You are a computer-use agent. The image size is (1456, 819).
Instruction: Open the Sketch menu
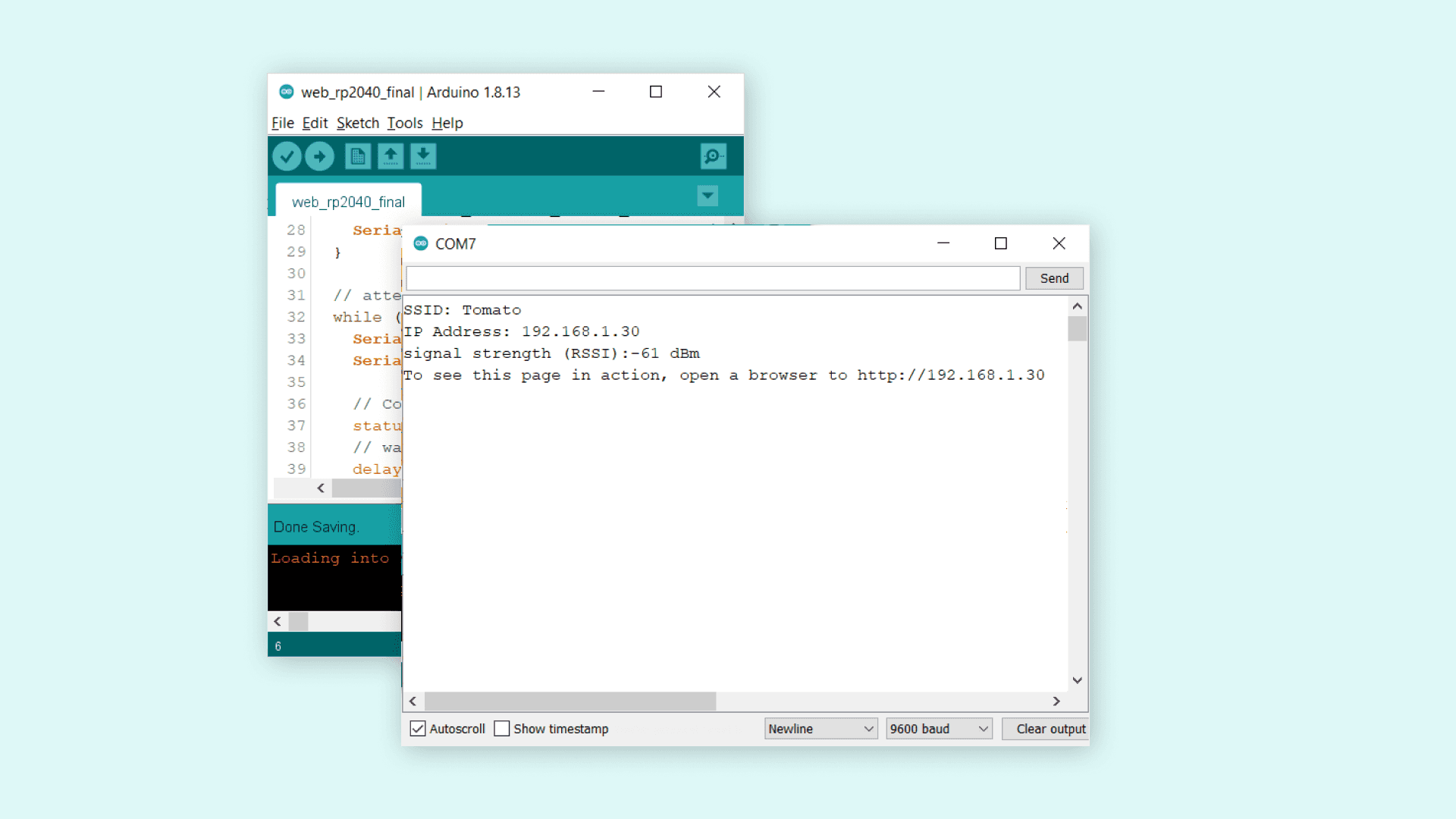coord(357,123)
